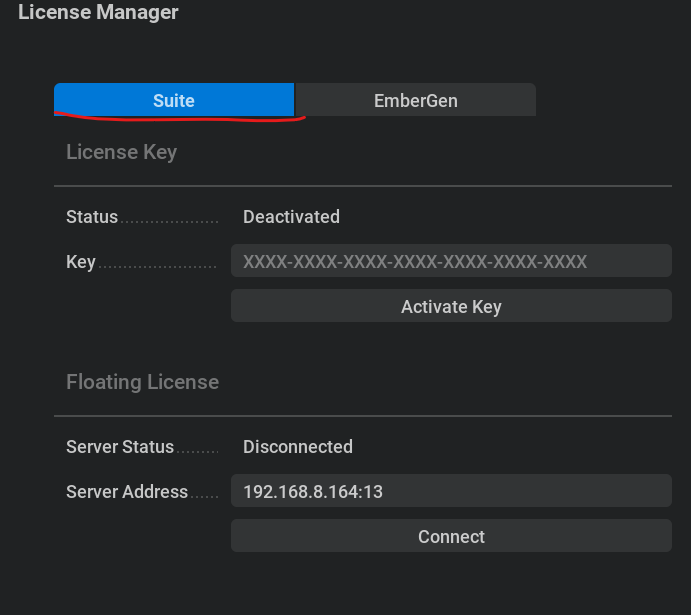691x615 pixels.
Task: Click the license Key input field
Action: point(451,261)
